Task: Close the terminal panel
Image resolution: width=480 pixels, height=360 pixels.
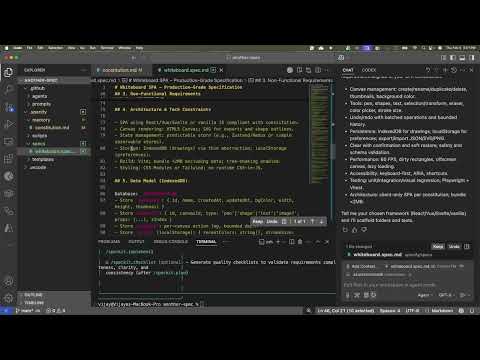Action: pyautogui.click(x=327, y=242)
